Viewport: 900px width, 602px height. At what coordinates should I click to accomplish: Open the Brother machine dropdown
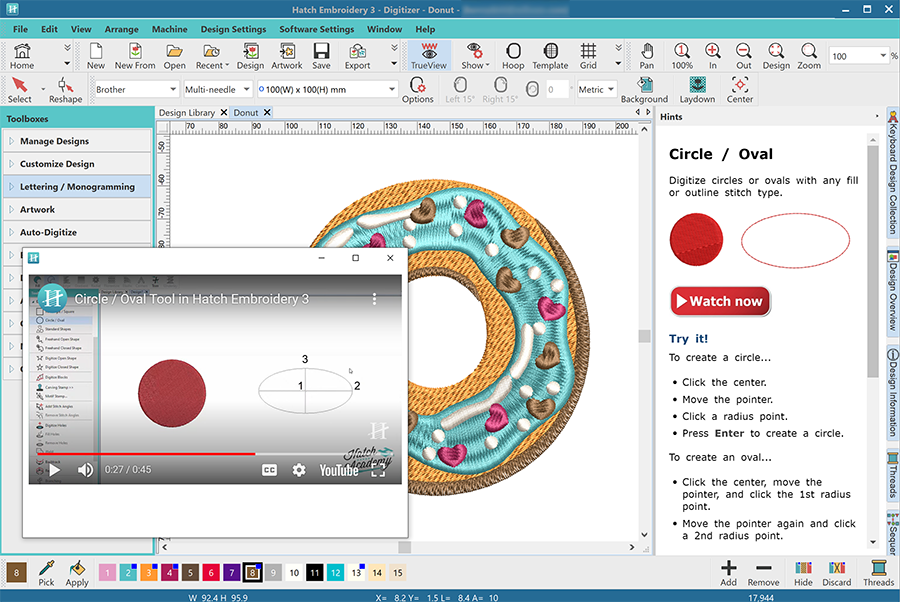pos(136,90)
